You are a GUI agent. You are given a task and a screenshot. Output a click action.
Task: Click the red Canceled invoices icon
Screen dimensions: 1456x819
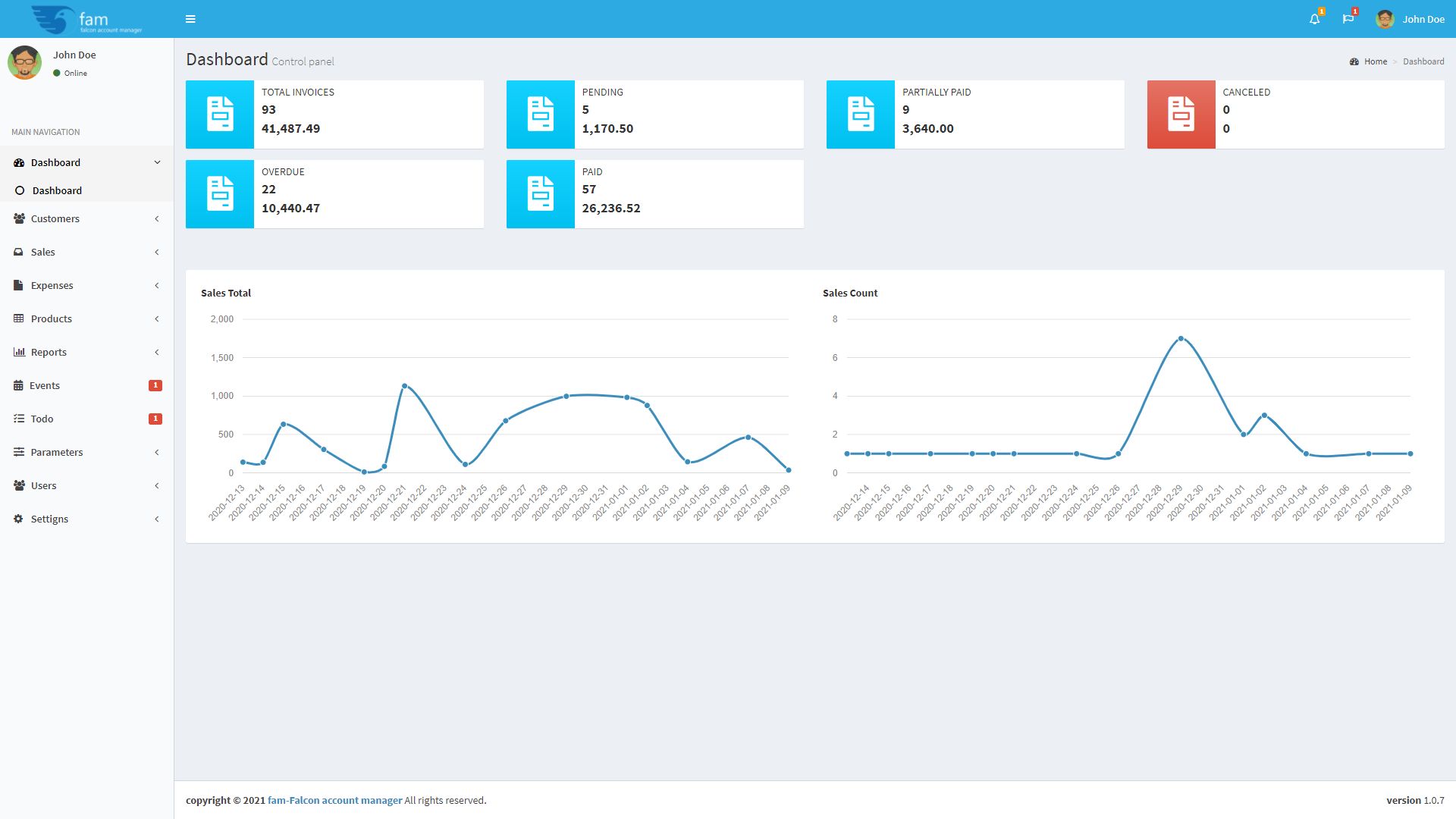tap(1181, 115)
